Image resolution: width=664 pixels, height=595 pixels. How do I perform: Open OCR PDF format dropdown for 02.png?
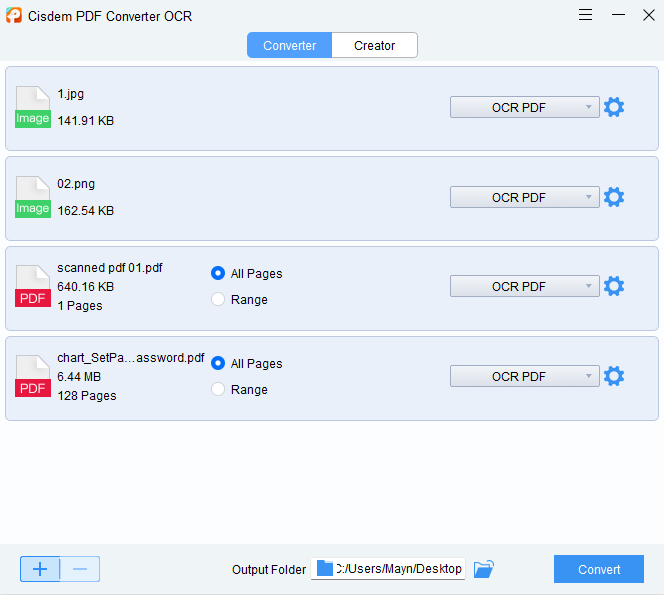point(525,197)
